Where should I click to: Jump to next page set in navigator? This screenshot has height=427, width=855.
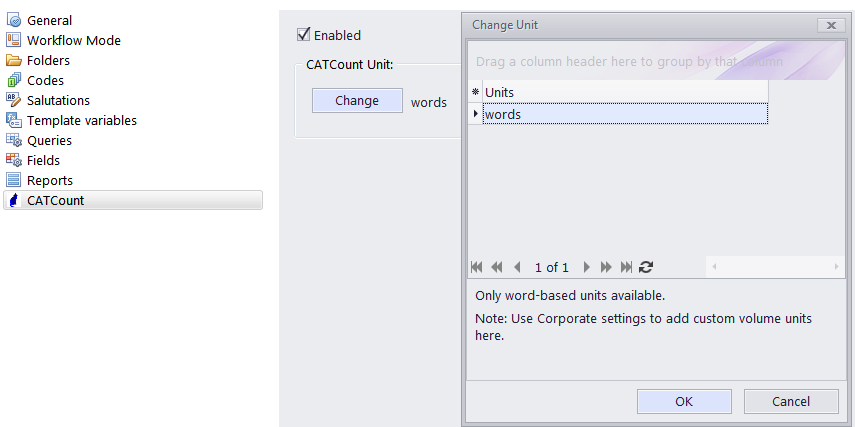(606, 267)
